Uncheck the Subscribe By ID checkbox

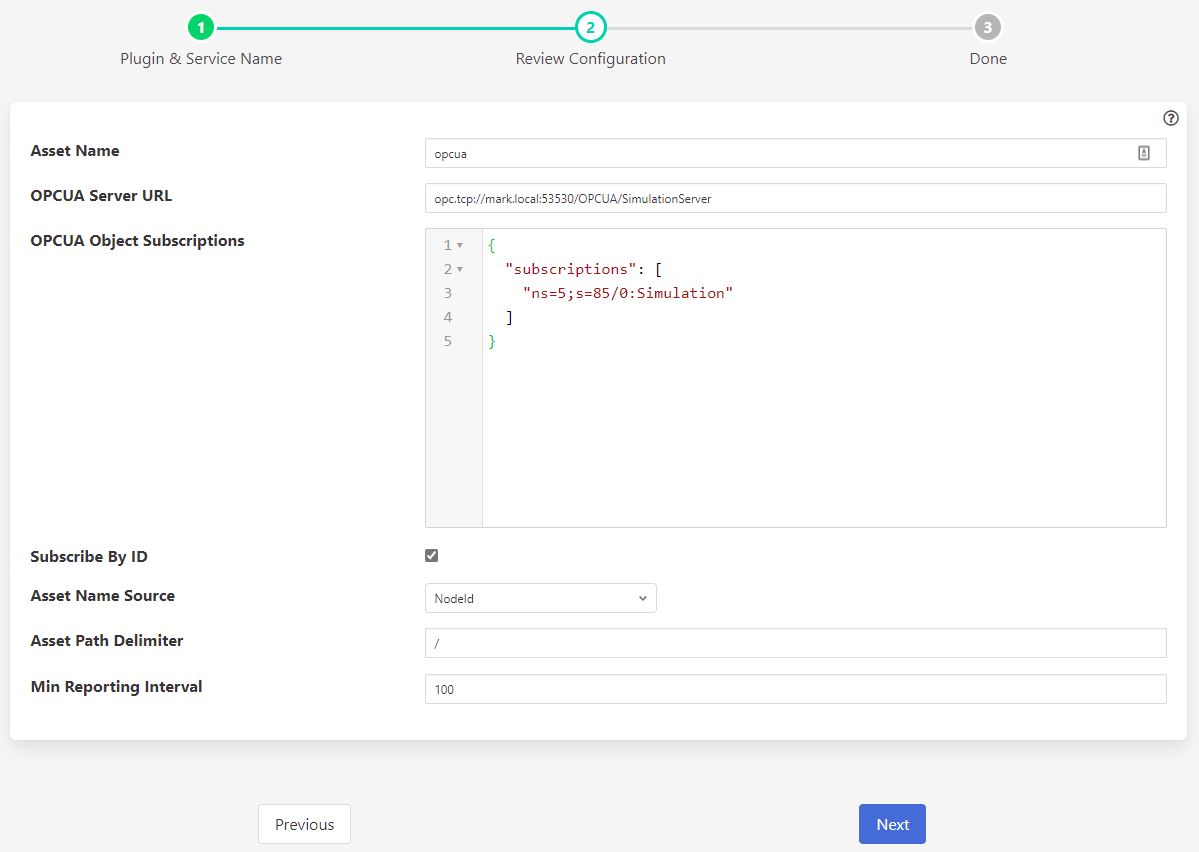click(432, 556)
